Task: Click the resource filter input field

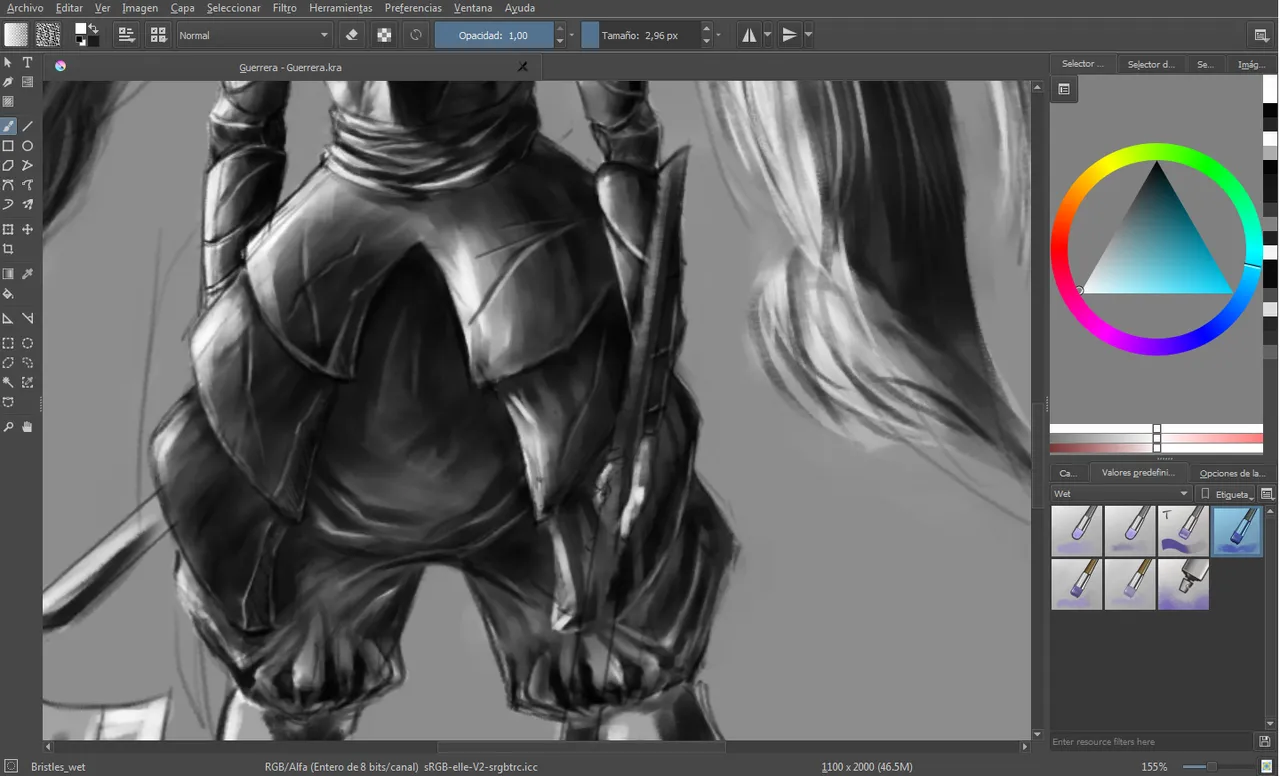Action: pyautogui.click(x=1151, y=742)
